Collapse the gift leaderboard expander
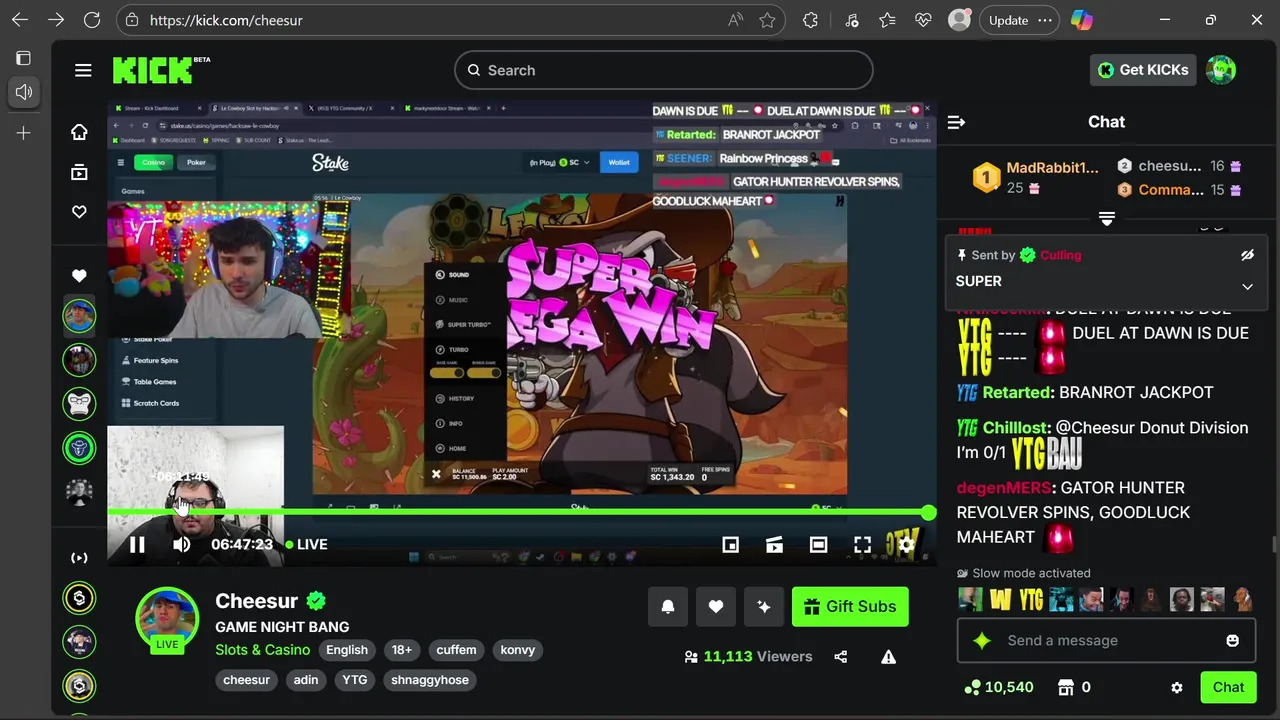1280x720 pixels. [1107, 218]
